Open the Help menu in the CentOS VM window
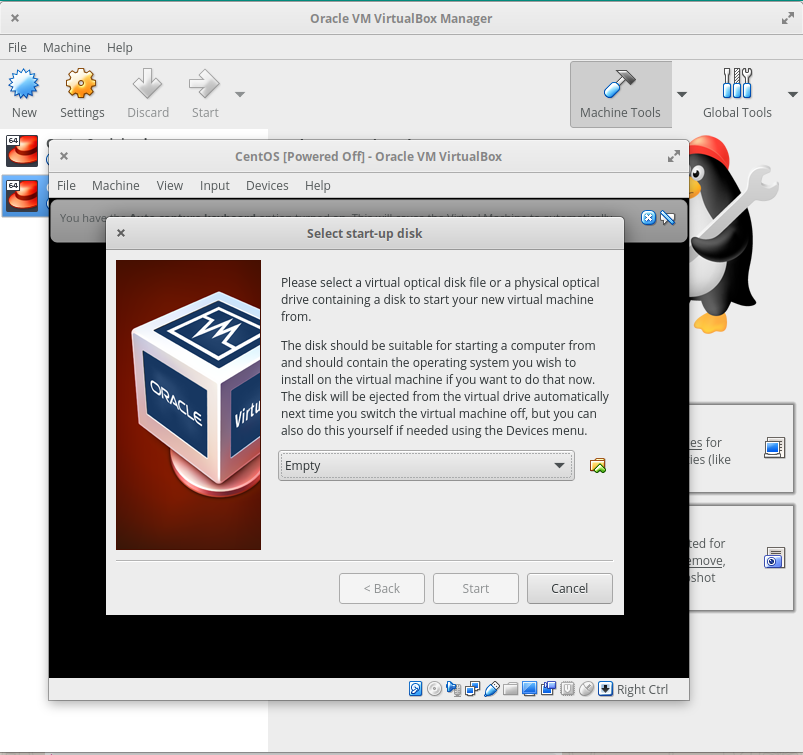Screen dimensions: 803x755 318,185
